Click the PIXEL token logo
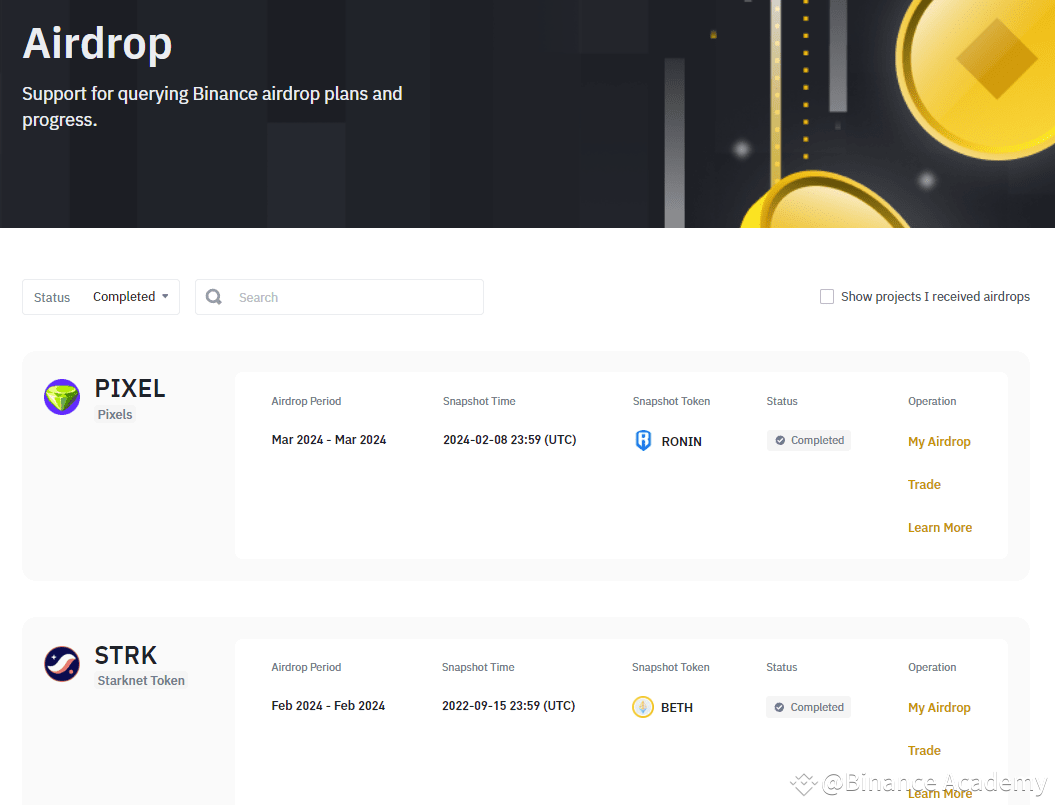 [62, 396]
